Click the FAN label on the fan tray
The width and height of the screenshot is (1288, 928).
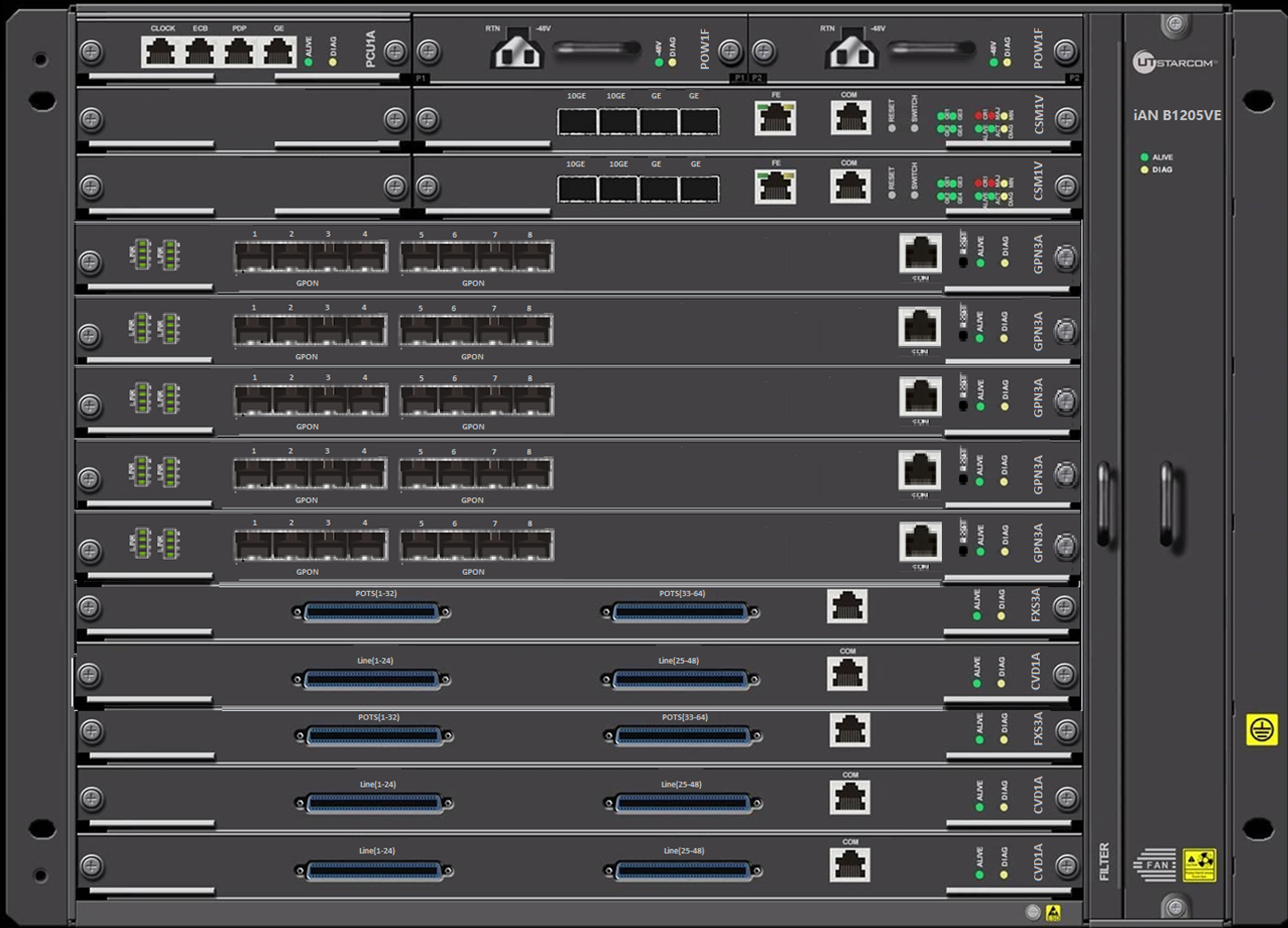pos(1156,865)
